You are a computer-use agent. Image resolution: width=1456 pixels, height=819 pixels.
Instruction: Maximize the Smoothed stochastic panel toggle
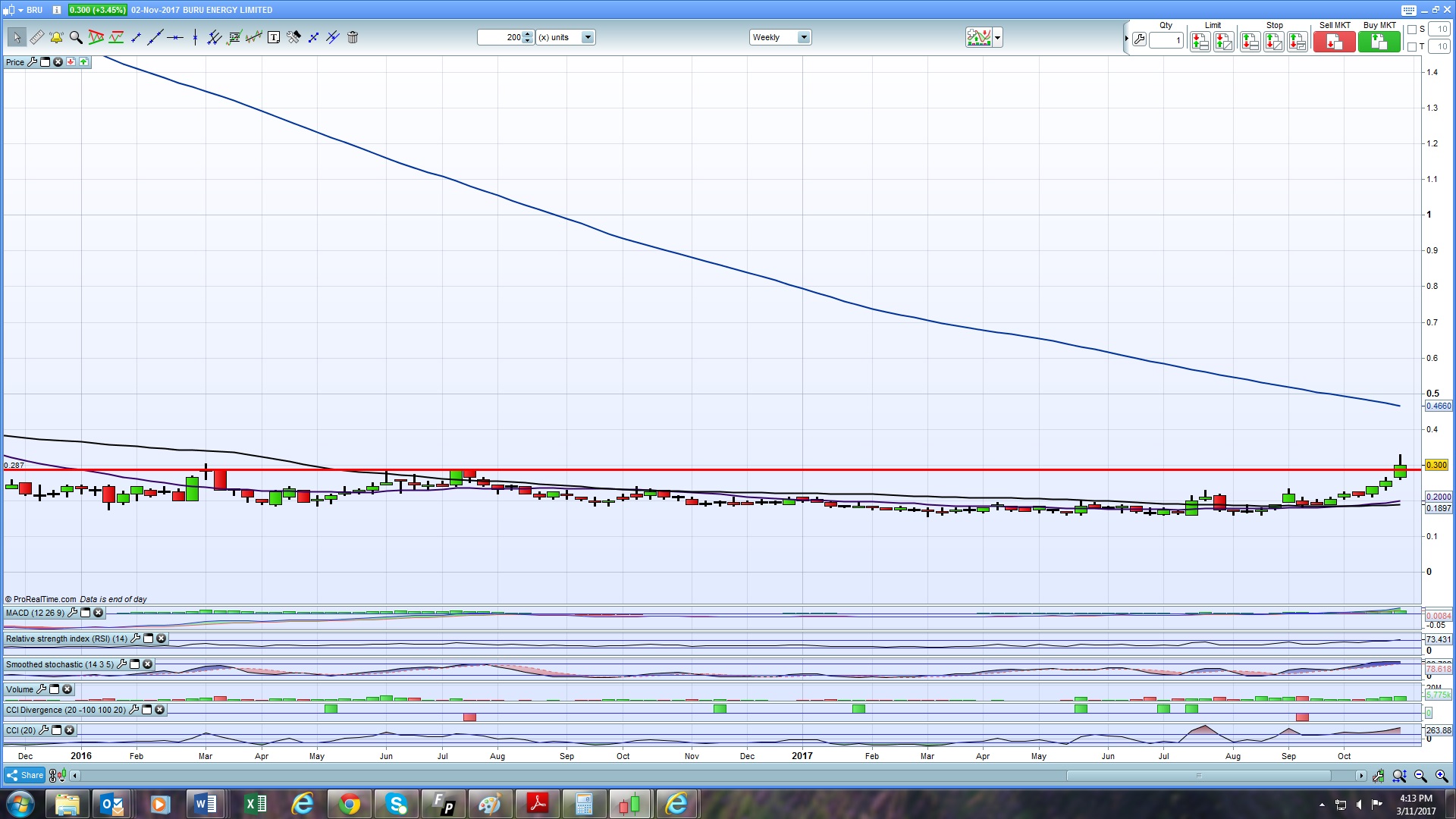[134, 664]
